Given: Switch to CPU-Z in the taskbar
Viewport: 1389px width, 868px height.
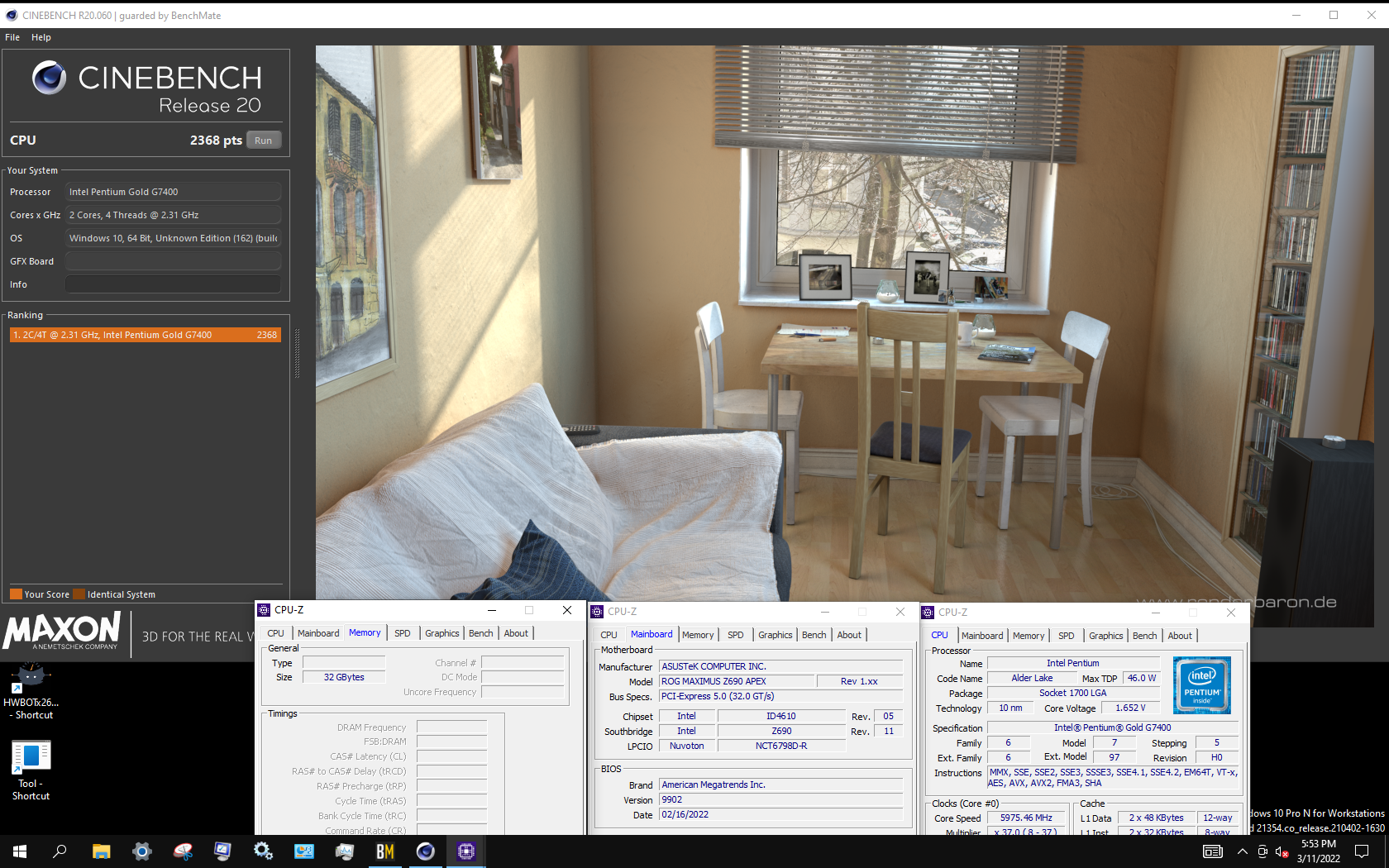Looking at the screenshot, I should (466, 851).
